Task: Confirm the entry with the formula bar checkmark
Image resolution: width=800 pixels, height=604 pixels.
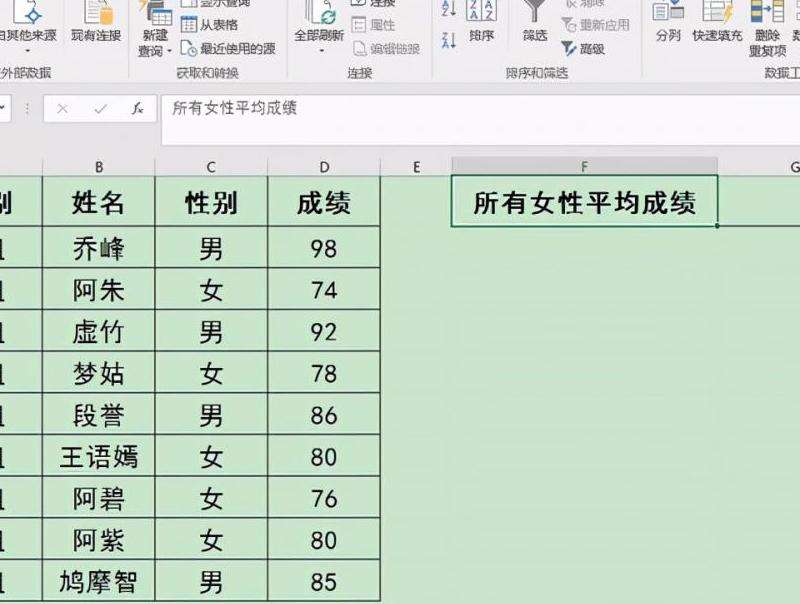Action: (x=101, y=109)
